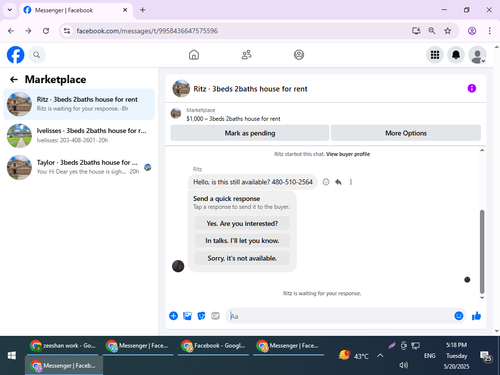This screenshot has height=375, width=500.
Task: Select the Messenger | Facebook browser tab
Action: click(x=76, y=10)
